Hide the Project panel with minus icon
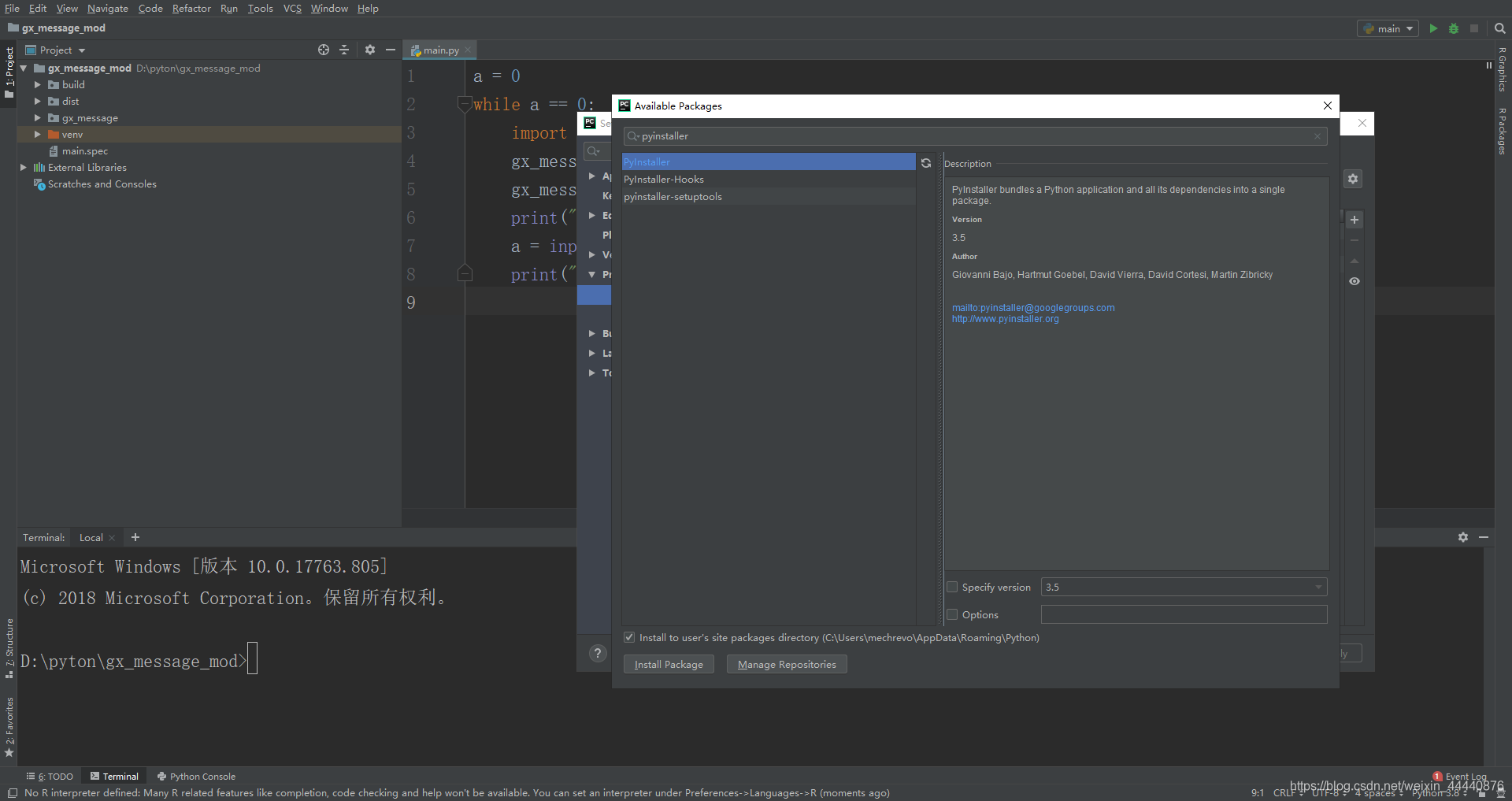Screen dimensions: 1512x801 coord(390,50)
